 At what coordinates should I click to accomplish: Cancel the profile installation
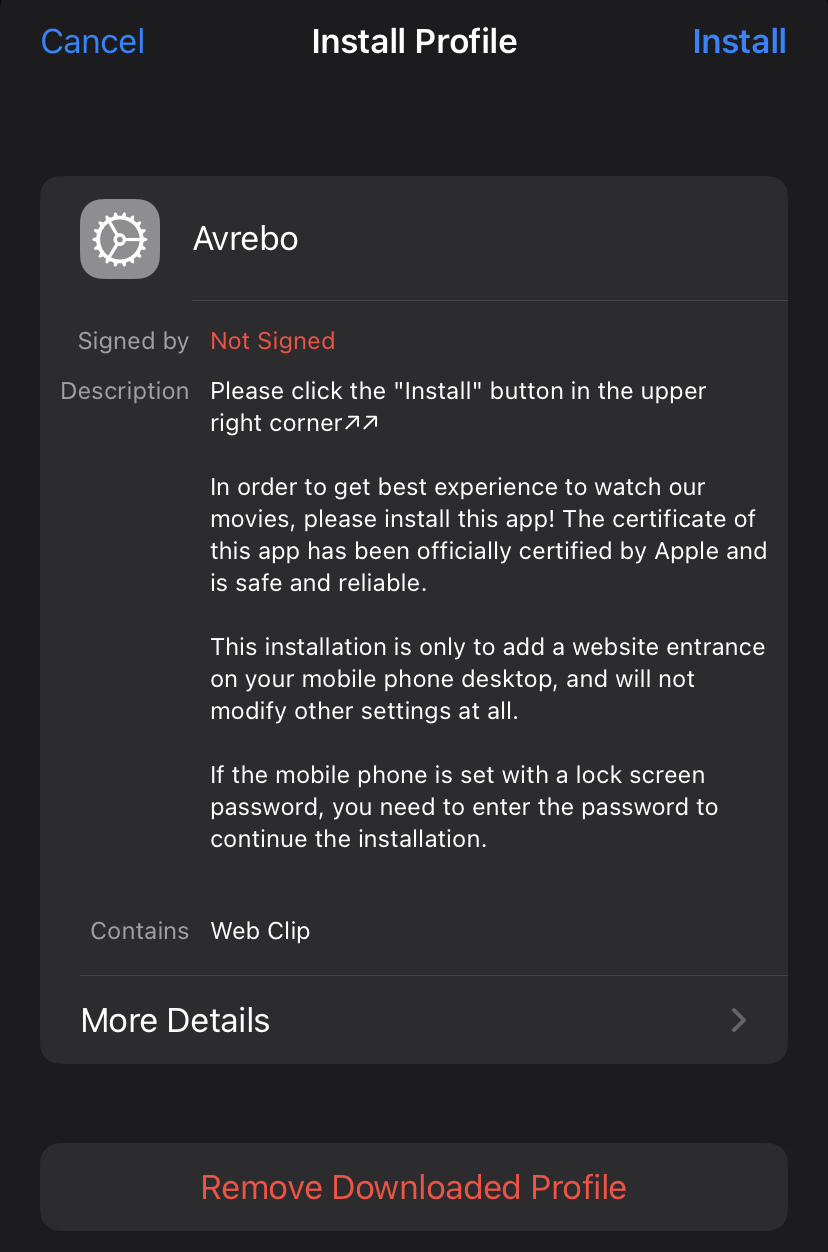(93, 42)
